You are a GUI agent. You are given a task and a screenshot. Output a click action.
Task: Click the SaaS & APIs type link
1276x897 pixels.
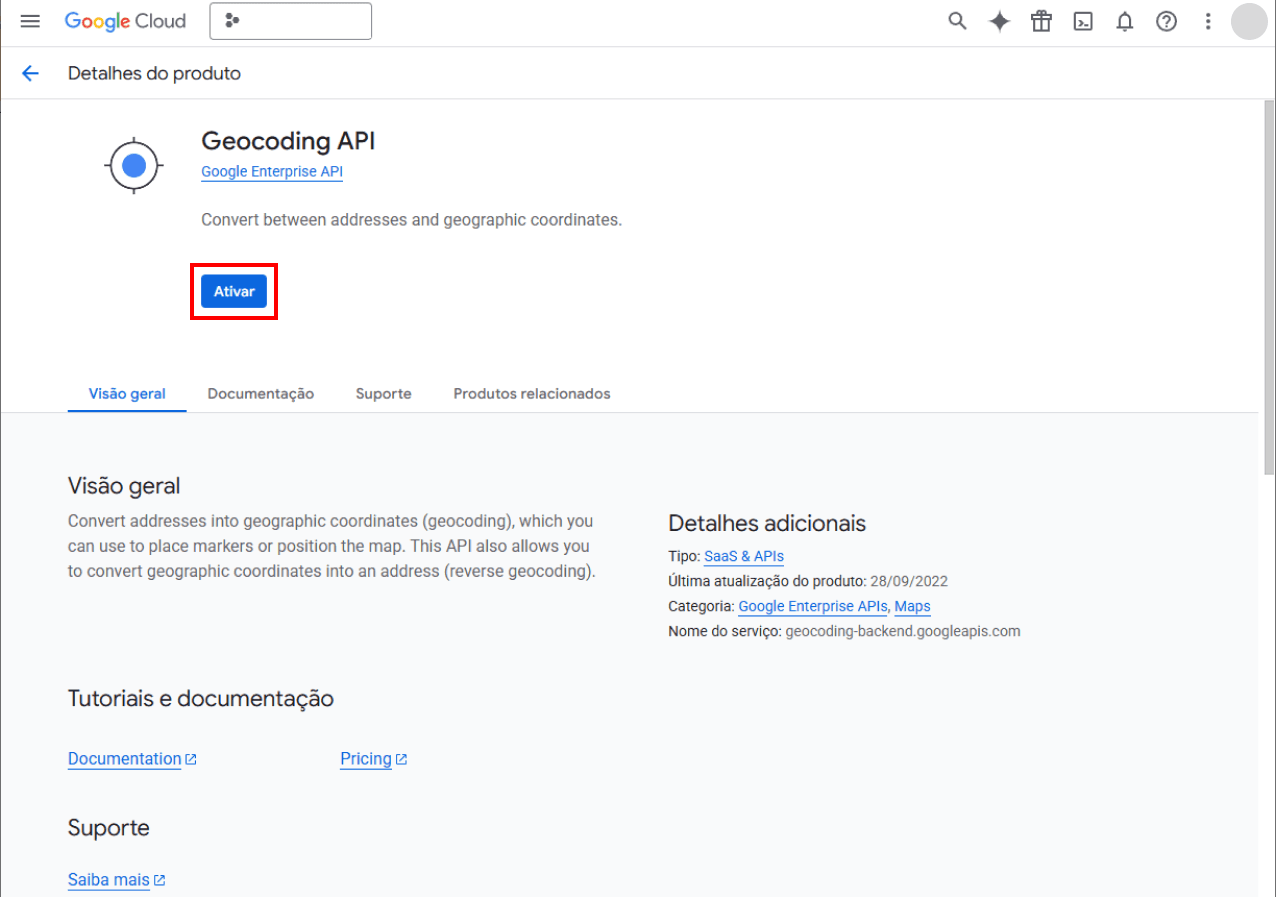(x=743, y=556)
